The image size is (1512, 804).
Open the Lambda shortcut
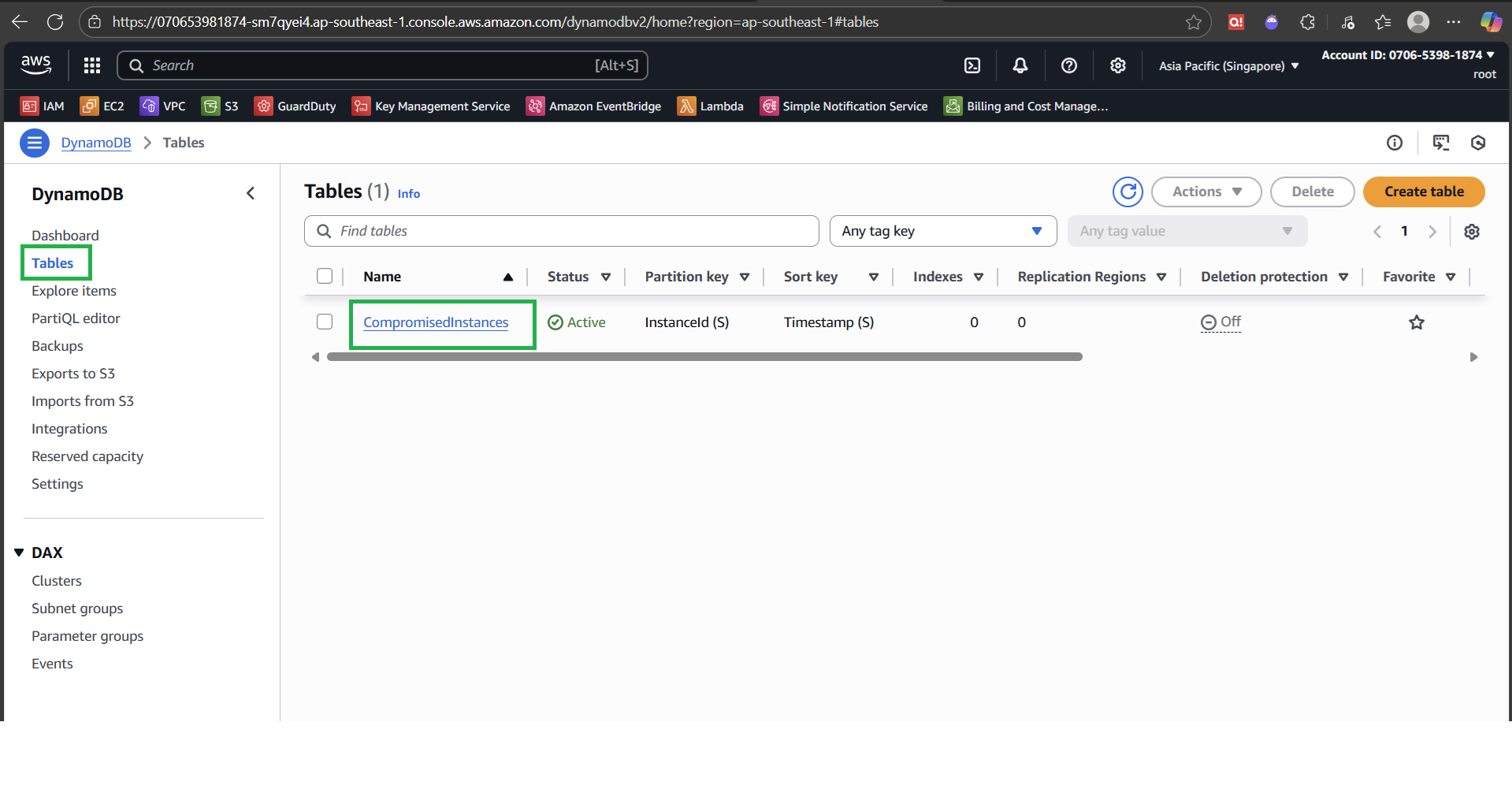(711, 106)
